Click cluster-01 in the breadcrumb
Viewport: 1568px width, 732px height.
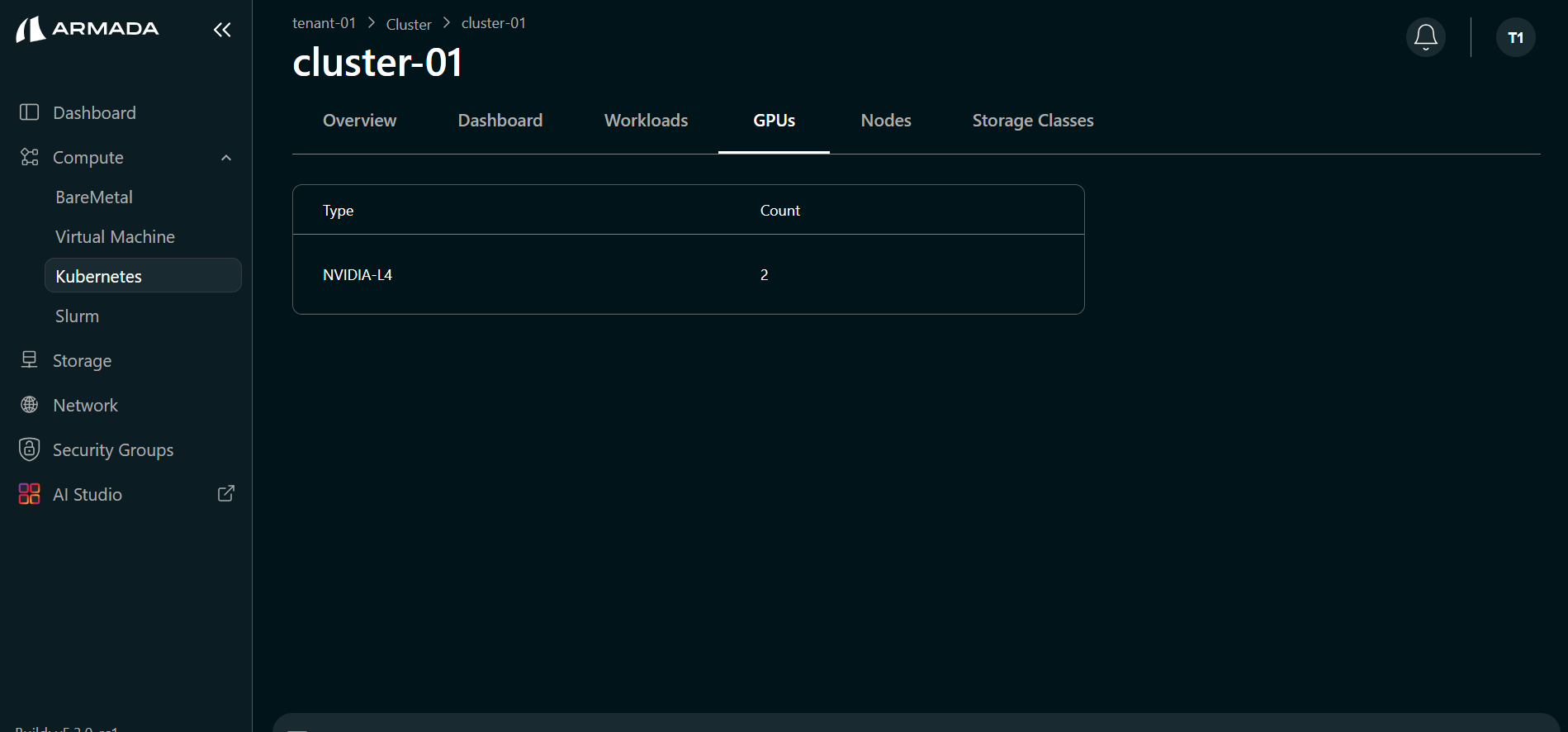pyautogui.click(x=493, y=23)
